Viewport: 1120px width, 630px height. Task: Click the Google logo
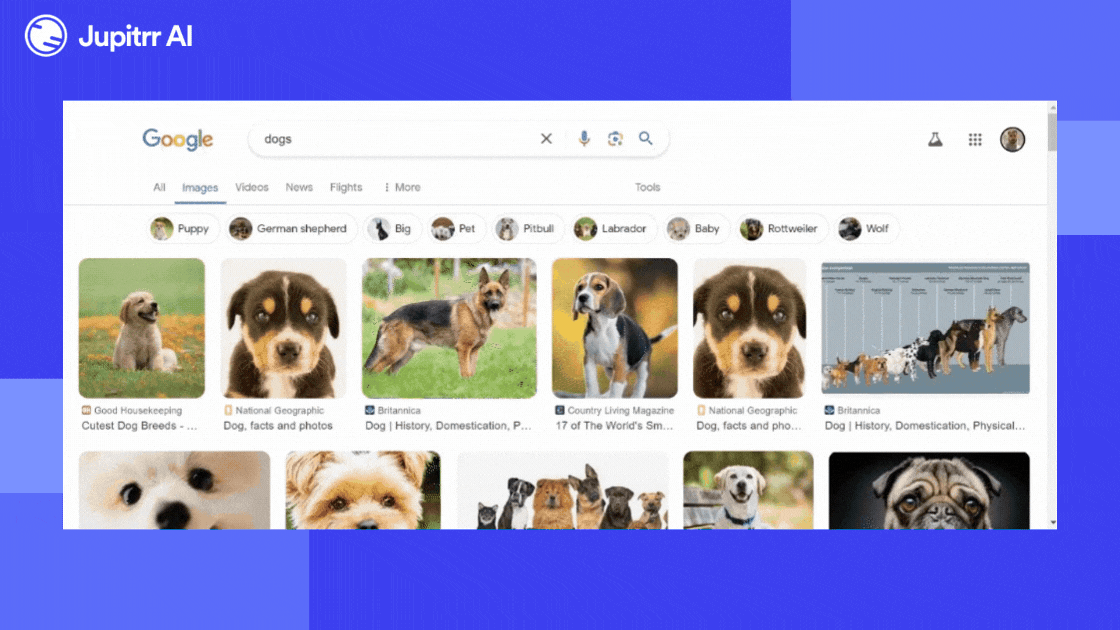click(x=177, y=139)
